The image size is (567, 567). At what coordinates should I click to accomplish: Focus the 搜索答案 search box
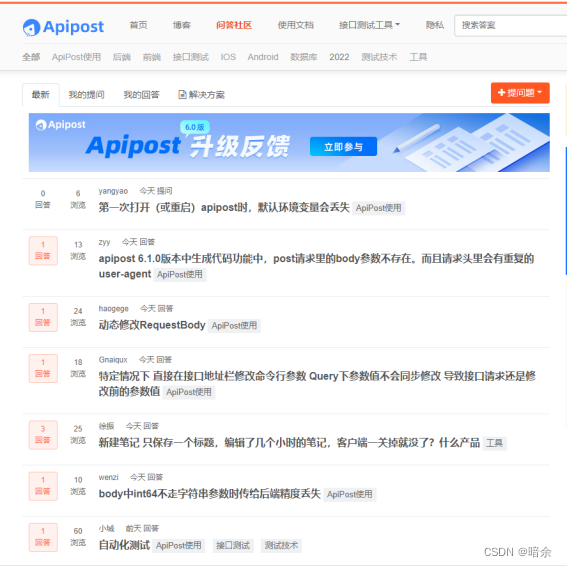511,25
